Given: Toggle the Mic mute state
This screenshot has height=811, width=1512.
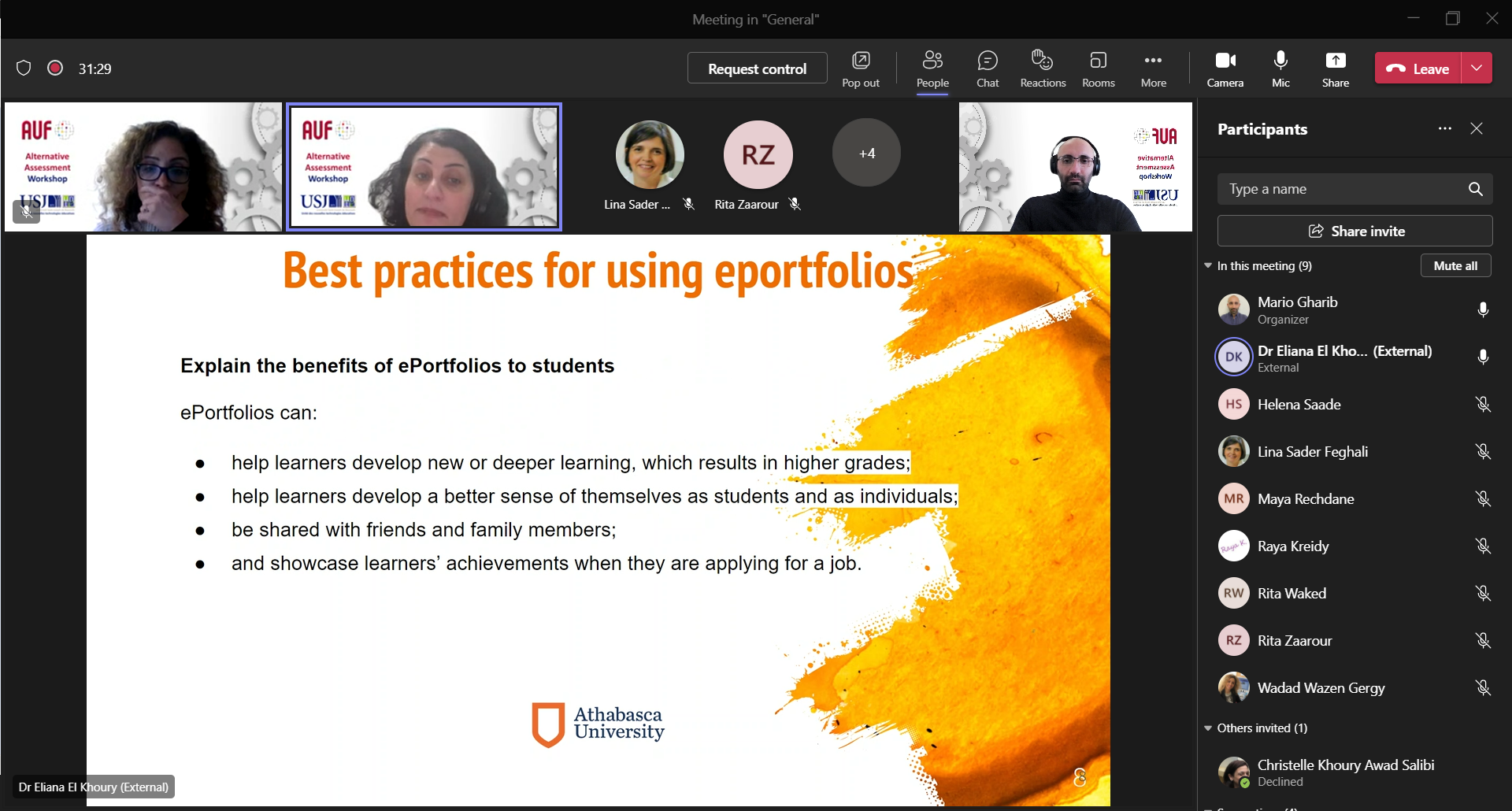Looking at the screenshot, I should click(x=1281, y=69).
